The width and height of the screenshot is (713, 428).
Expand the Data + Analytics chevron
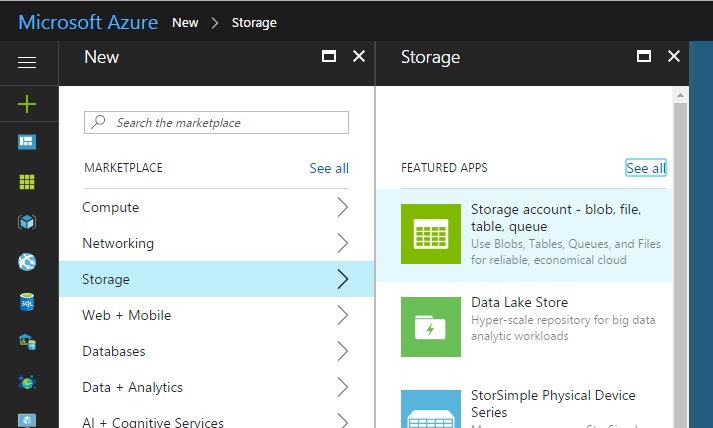343,387
